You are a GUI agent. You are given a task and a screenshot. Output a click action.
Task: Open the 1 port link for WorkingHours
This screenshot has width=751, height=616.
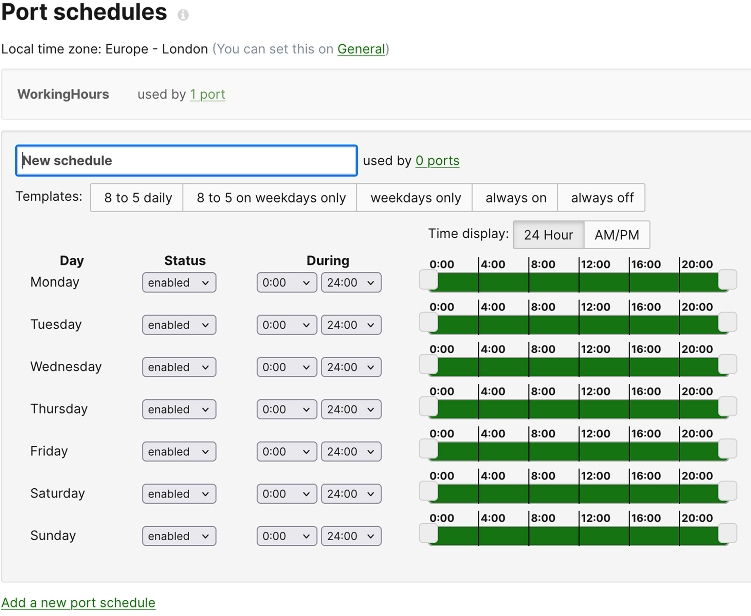[x=207, y=94]
